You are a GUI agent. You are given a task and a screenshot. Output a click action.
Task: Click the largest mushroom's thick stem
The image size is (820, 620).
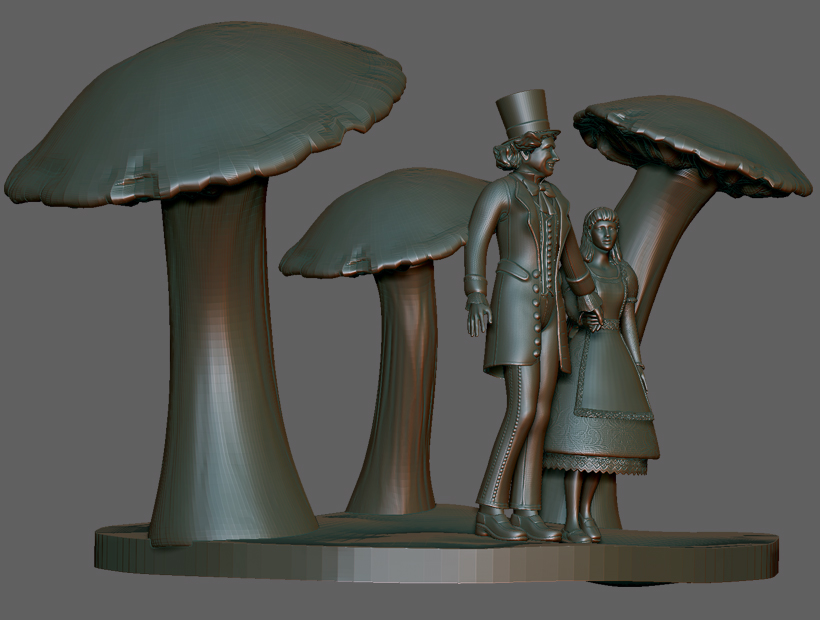tap(225, 366)
